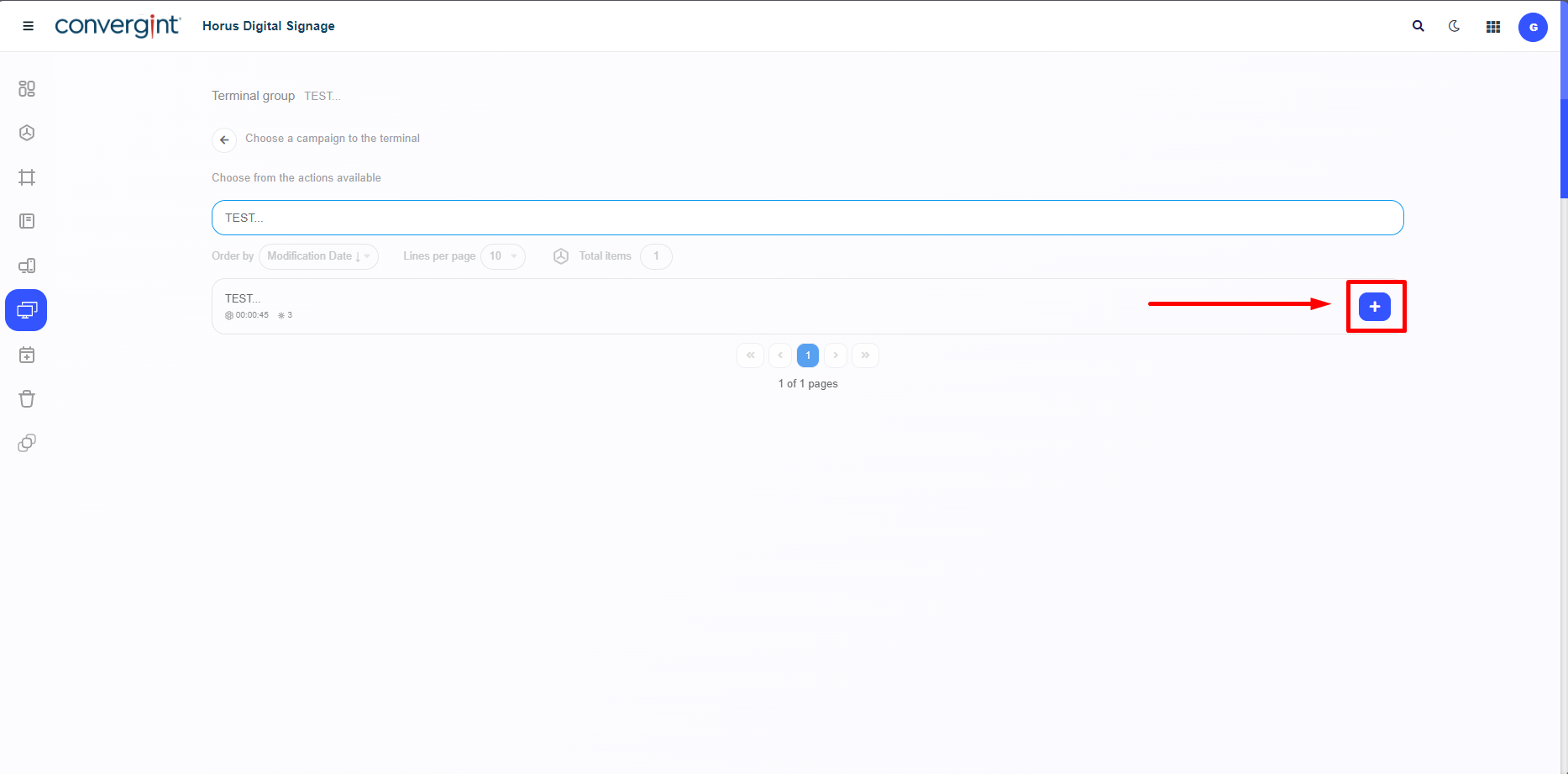Open the Lines per page dropdown
Screen dimensions: 1568x774
502,256
